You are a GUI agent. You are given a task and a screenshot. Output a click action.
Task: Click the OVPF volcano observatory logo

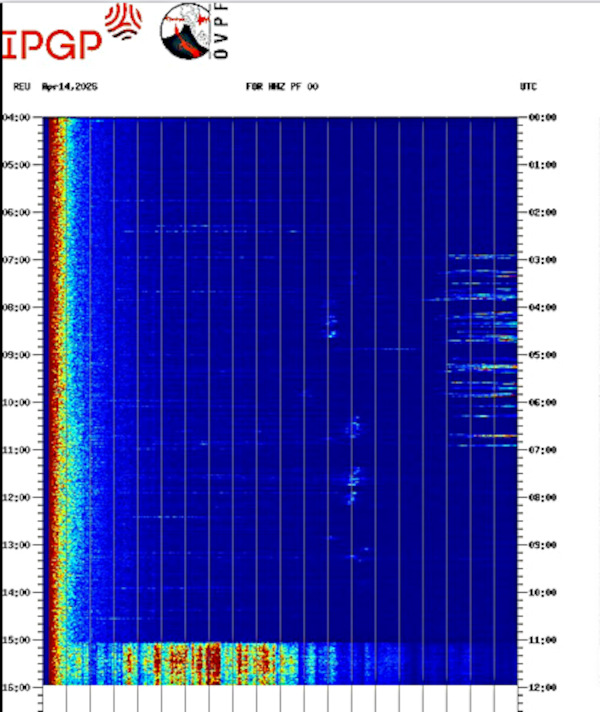[x=185, y=30]
